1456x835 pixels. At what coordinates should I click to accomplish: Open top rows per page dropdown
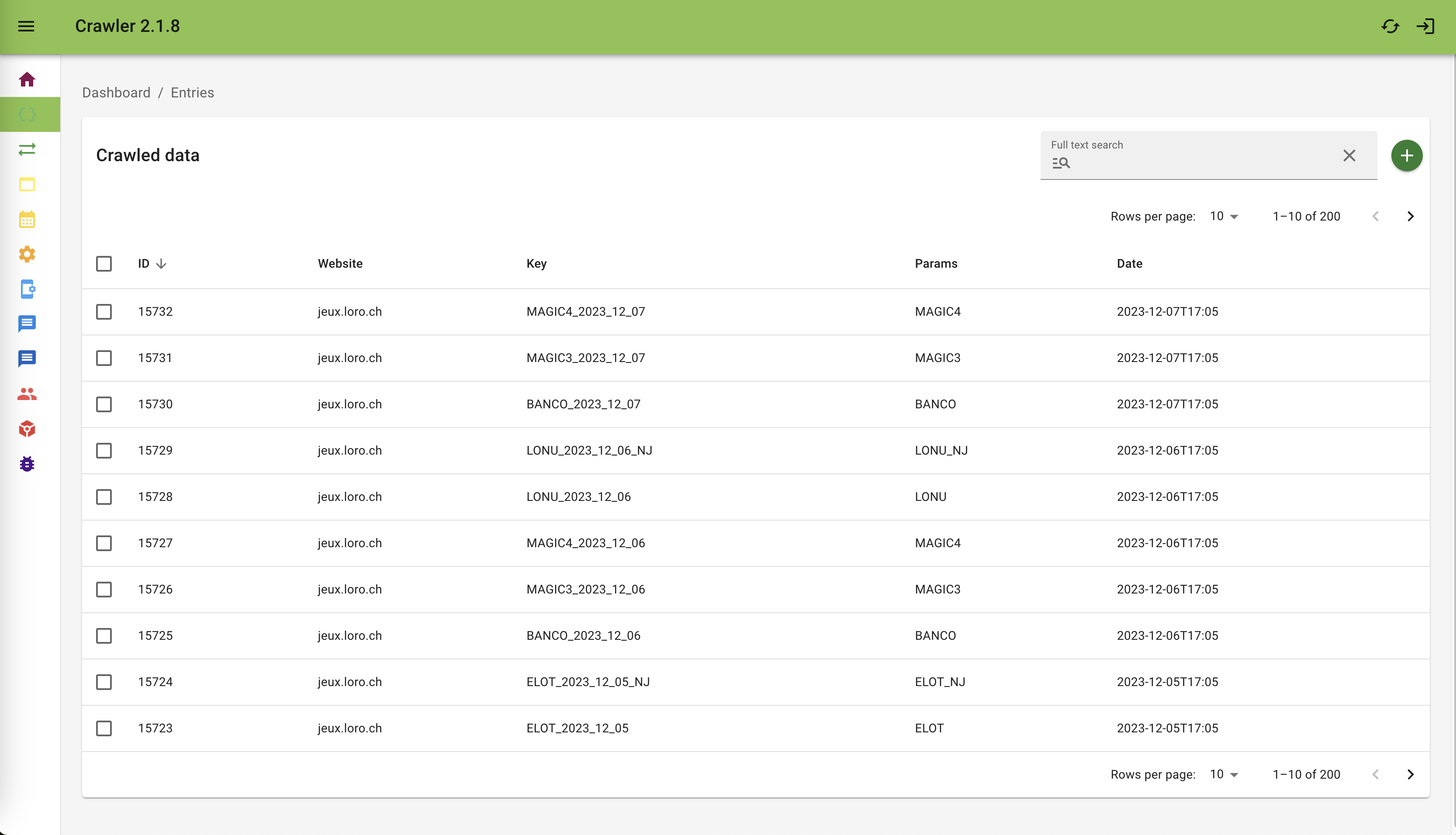pyautogui.click(x=1224, y=216)
